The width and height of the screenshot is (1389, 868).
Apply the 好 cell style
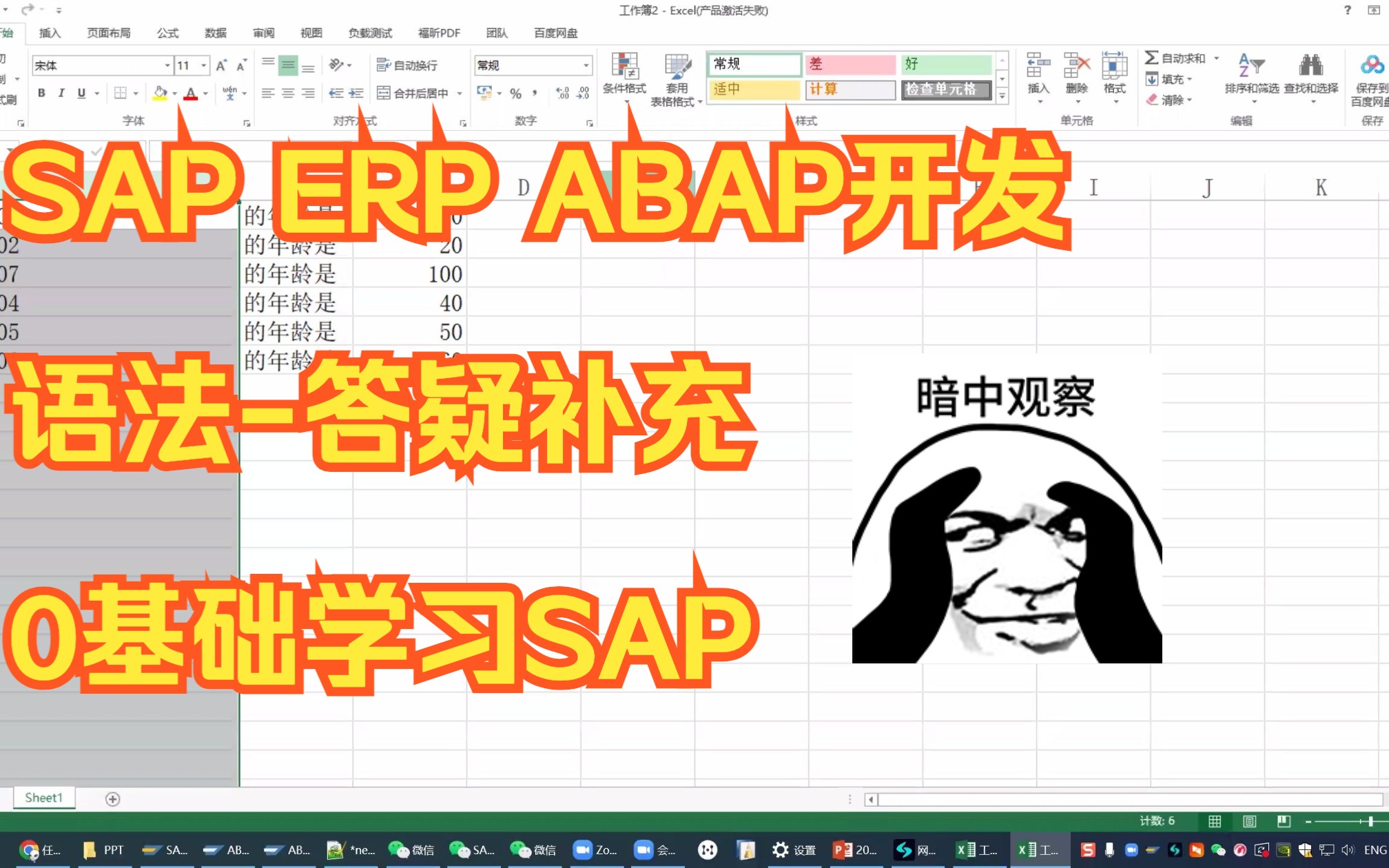pos(947,64)
